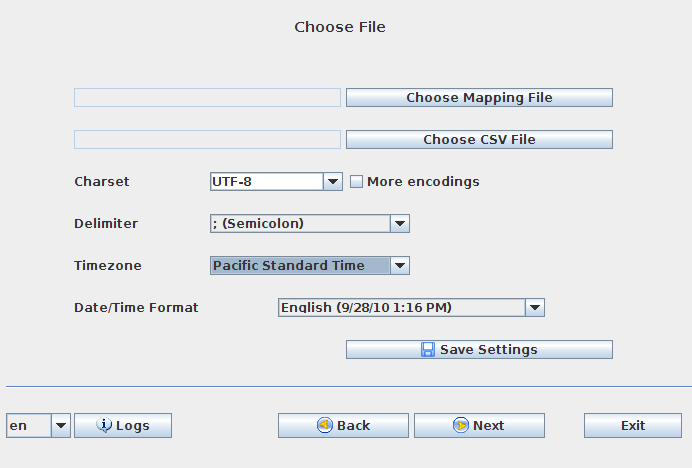Click the Exit button

[x=633, y=425]
